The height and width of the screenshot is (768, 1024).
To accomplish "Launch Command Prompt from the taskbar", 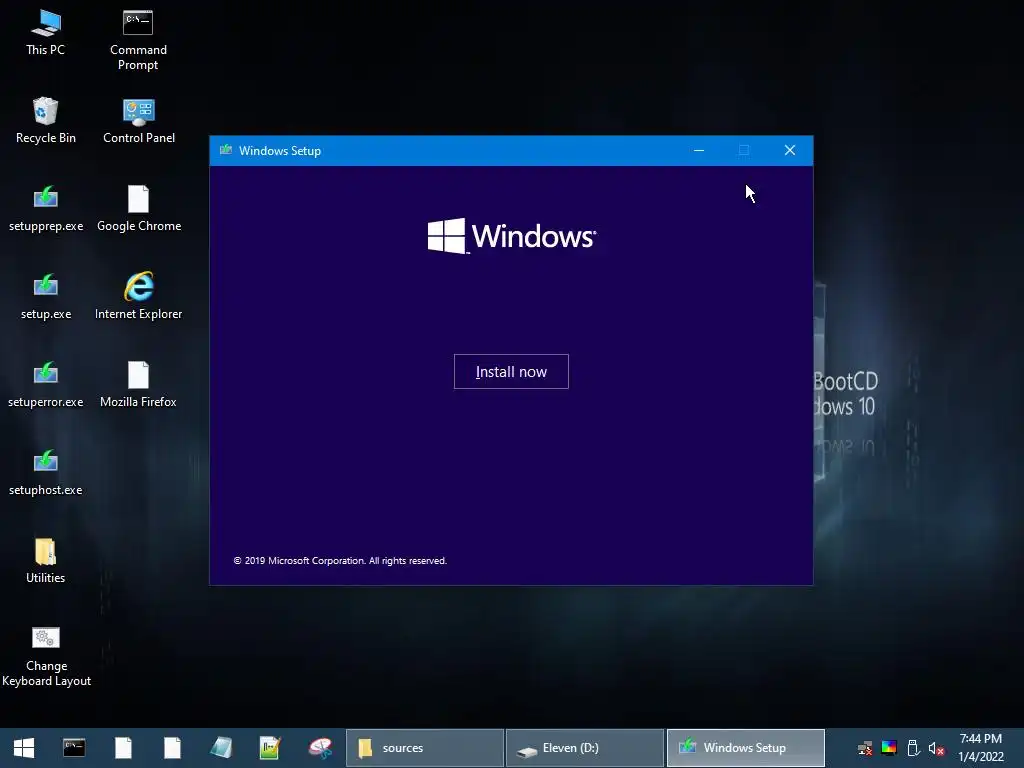I will tap(74, 748).
